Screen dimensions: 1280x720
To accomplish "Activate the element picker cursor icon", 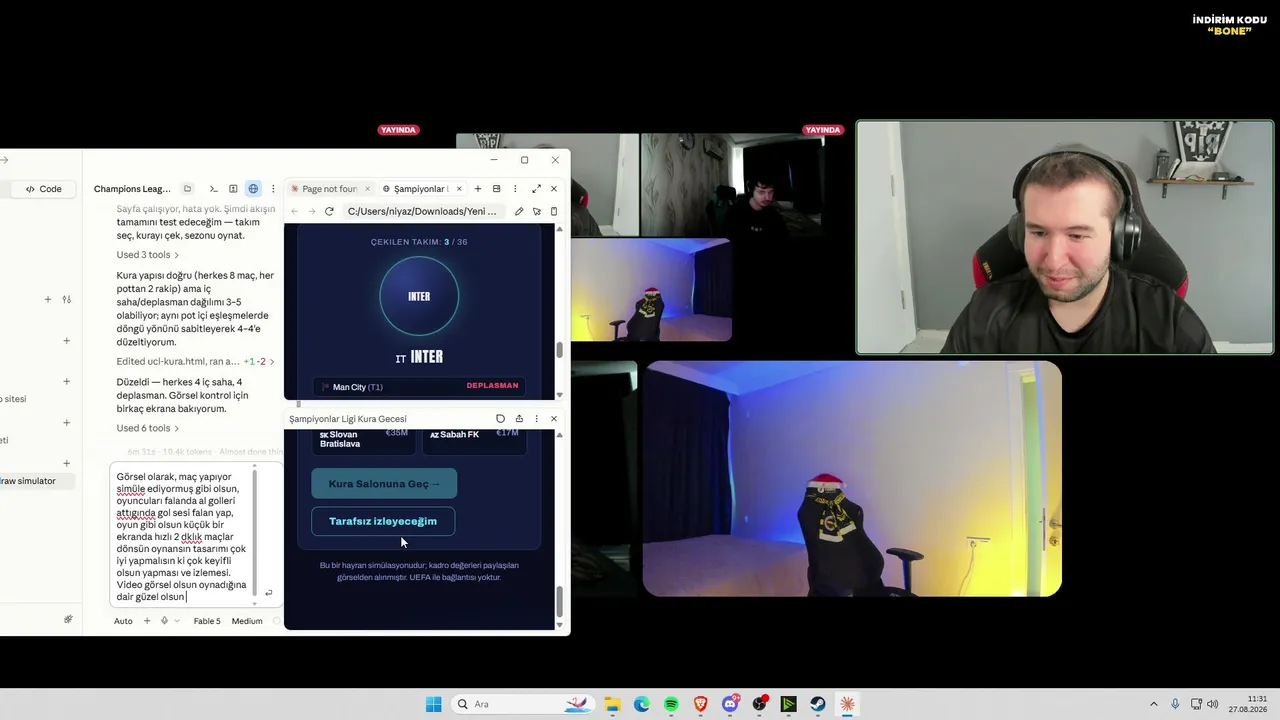I will (537, 211).
